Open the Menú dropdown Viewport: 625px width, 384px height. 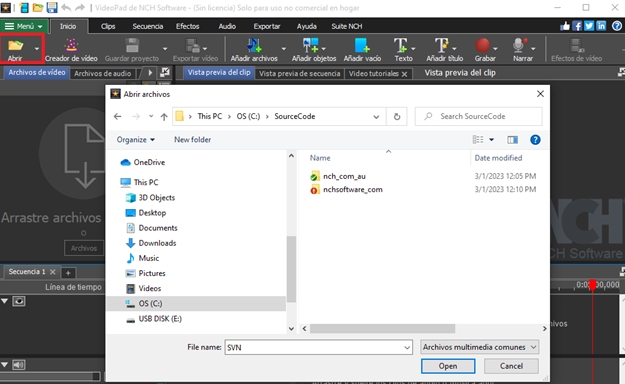pyautogui.click(x=24, y=26)
